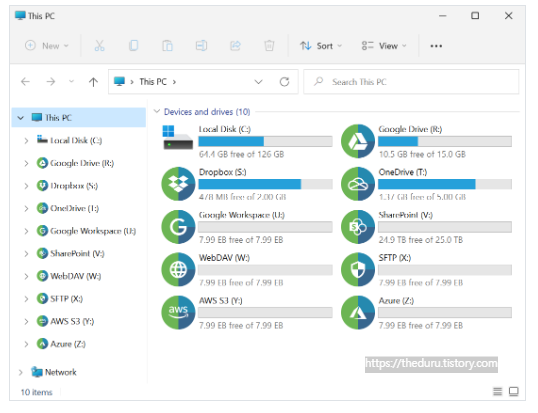
Task: Open the Sort dropdown menu
Action: coord(321,46)
